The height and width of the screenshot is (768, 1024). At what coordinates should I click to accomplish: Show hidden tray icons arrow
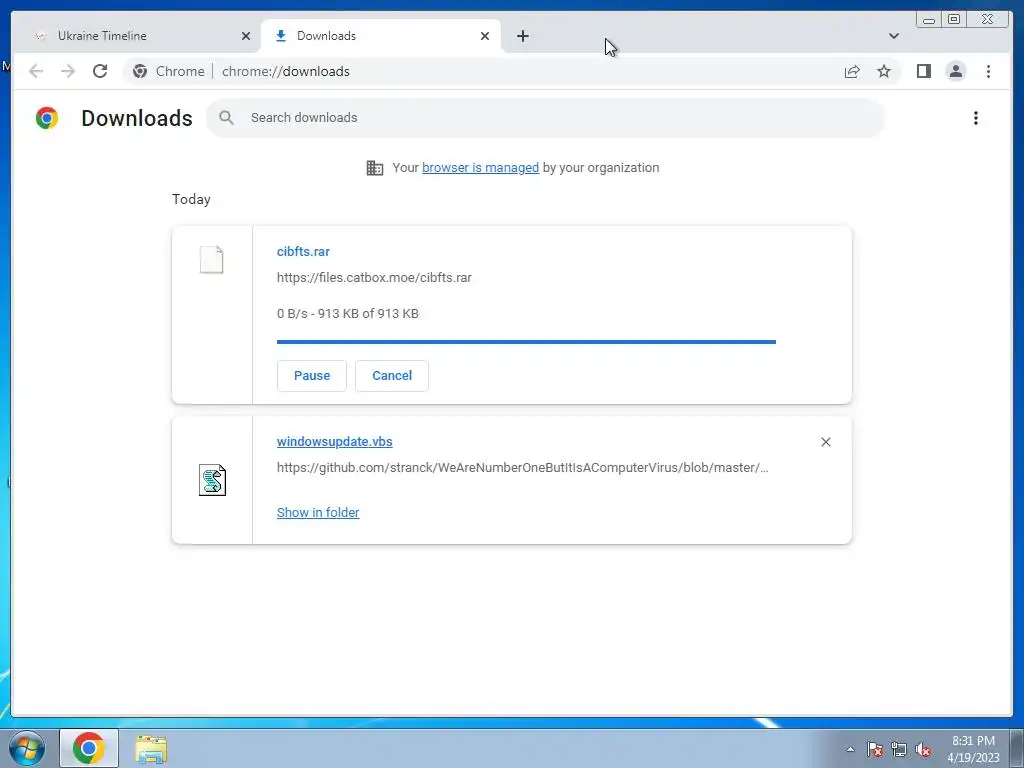[x=850, y=749]
